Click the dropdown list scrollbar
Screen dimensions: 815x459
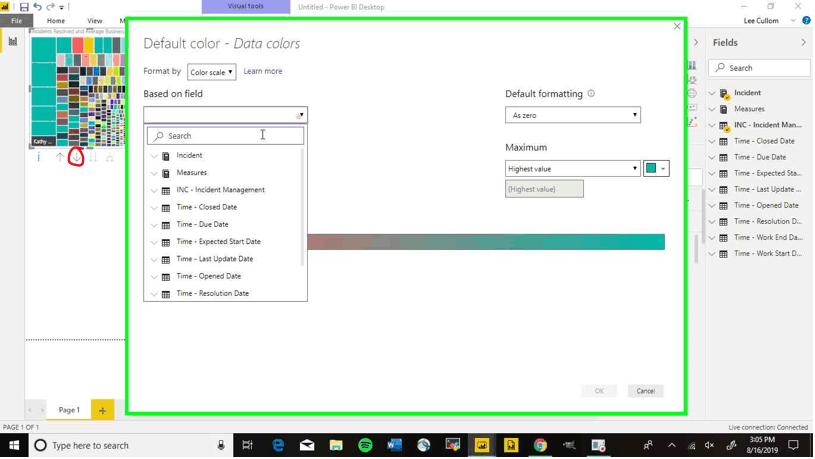pyautogui.click(x=302, y=208)
